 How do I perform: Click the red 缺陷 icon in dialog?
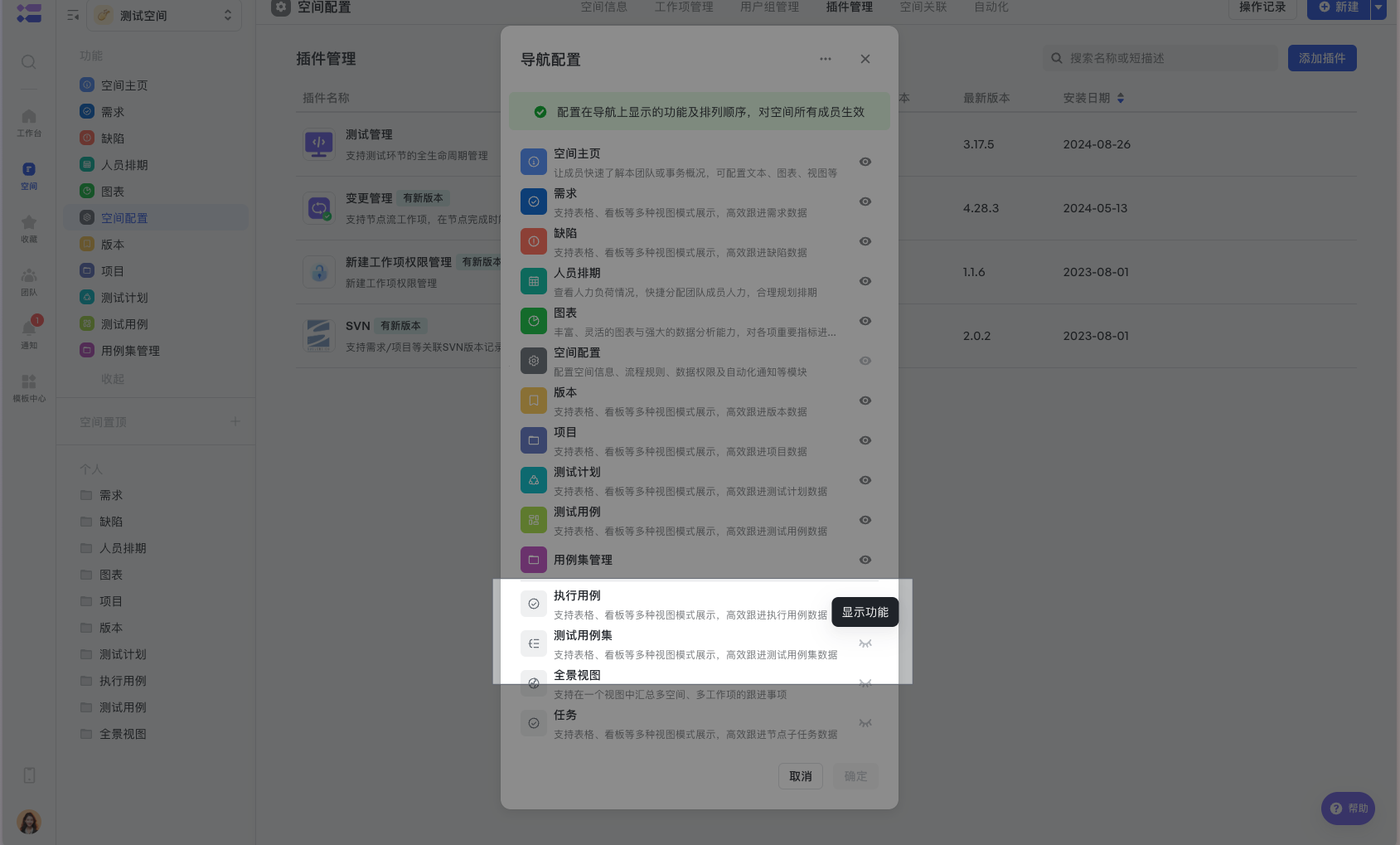tap(533, 241)
